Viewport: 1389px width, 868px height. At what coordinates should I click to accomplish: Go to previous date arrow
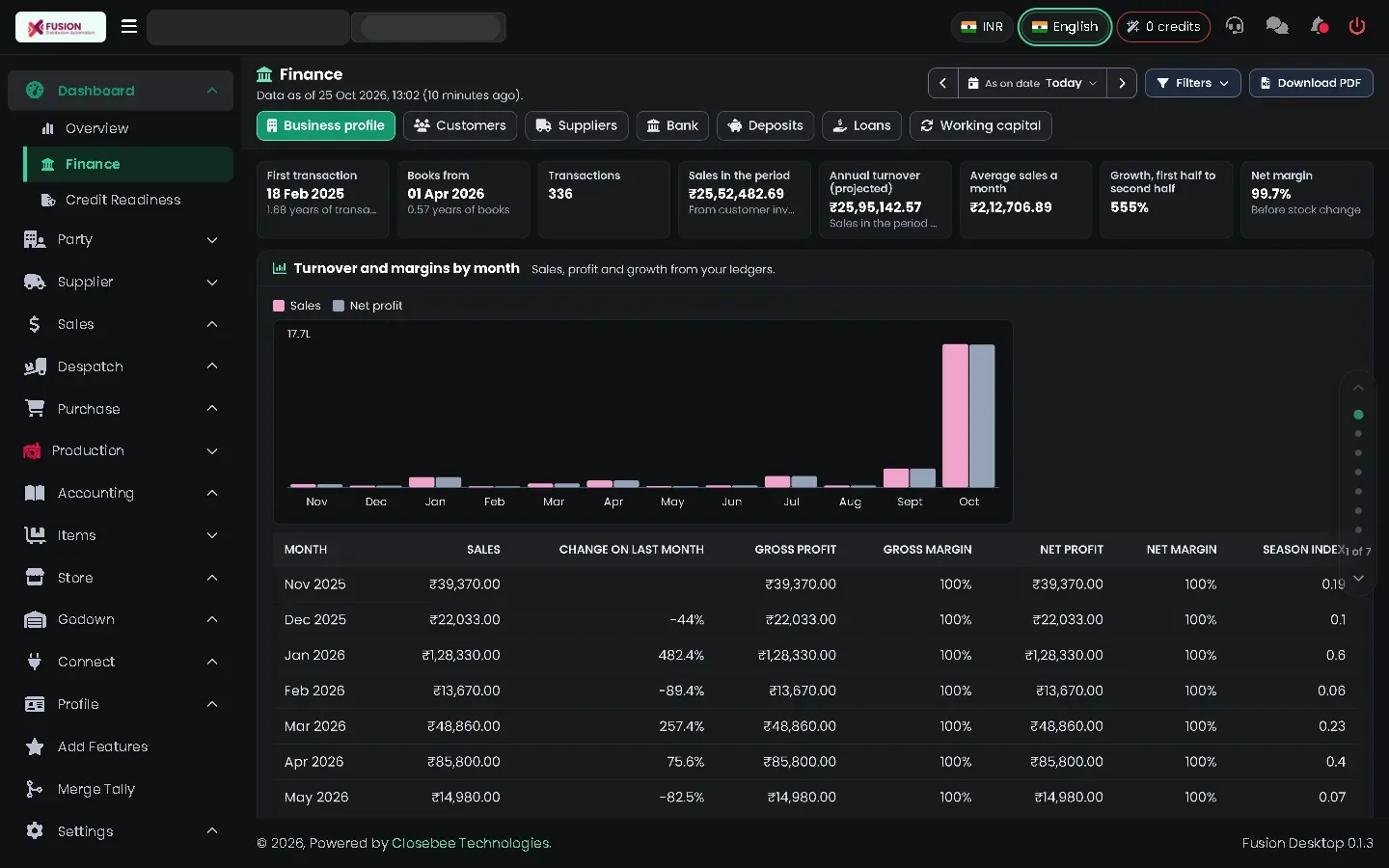click(x=942, y=83)
